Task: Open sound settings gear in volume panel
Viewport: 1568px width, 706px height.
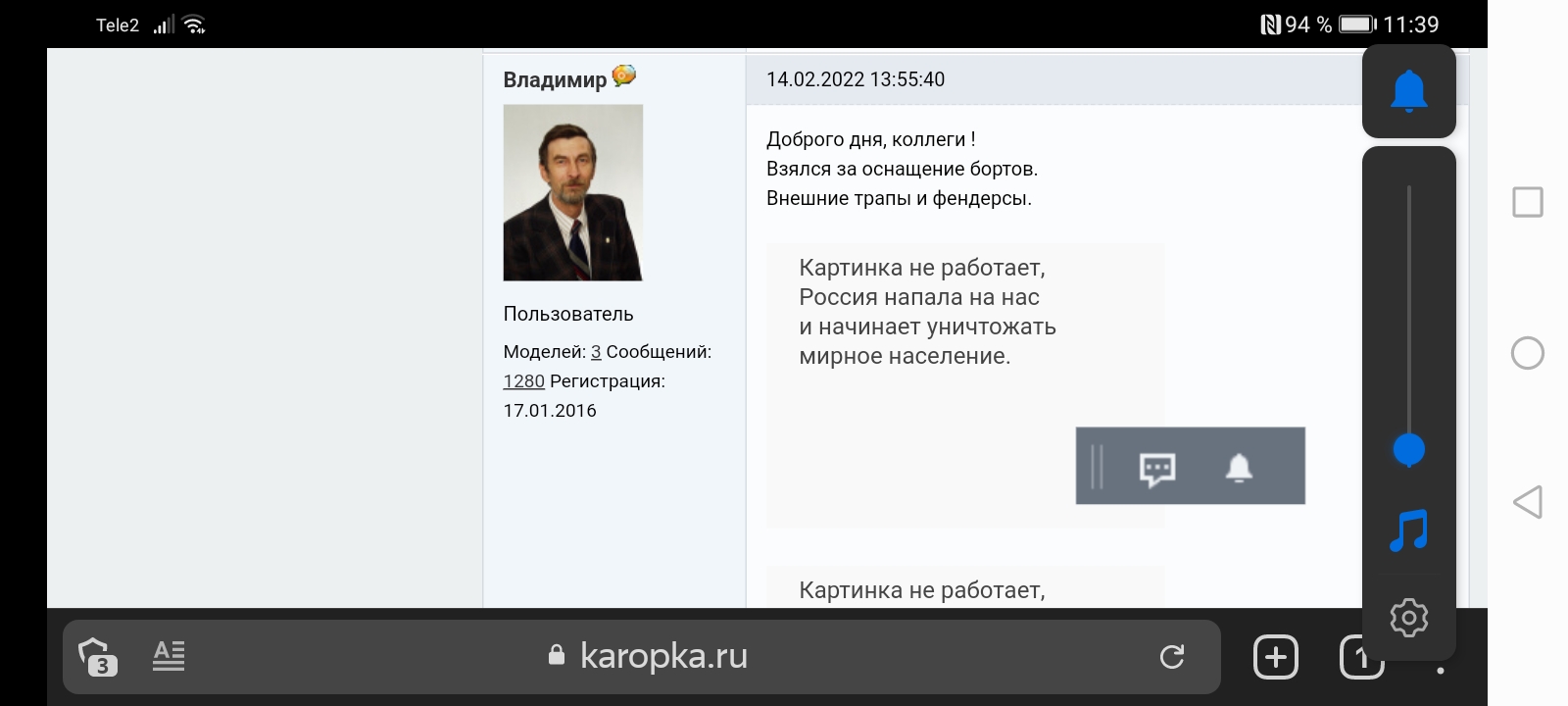Action: pos(1408,618)
